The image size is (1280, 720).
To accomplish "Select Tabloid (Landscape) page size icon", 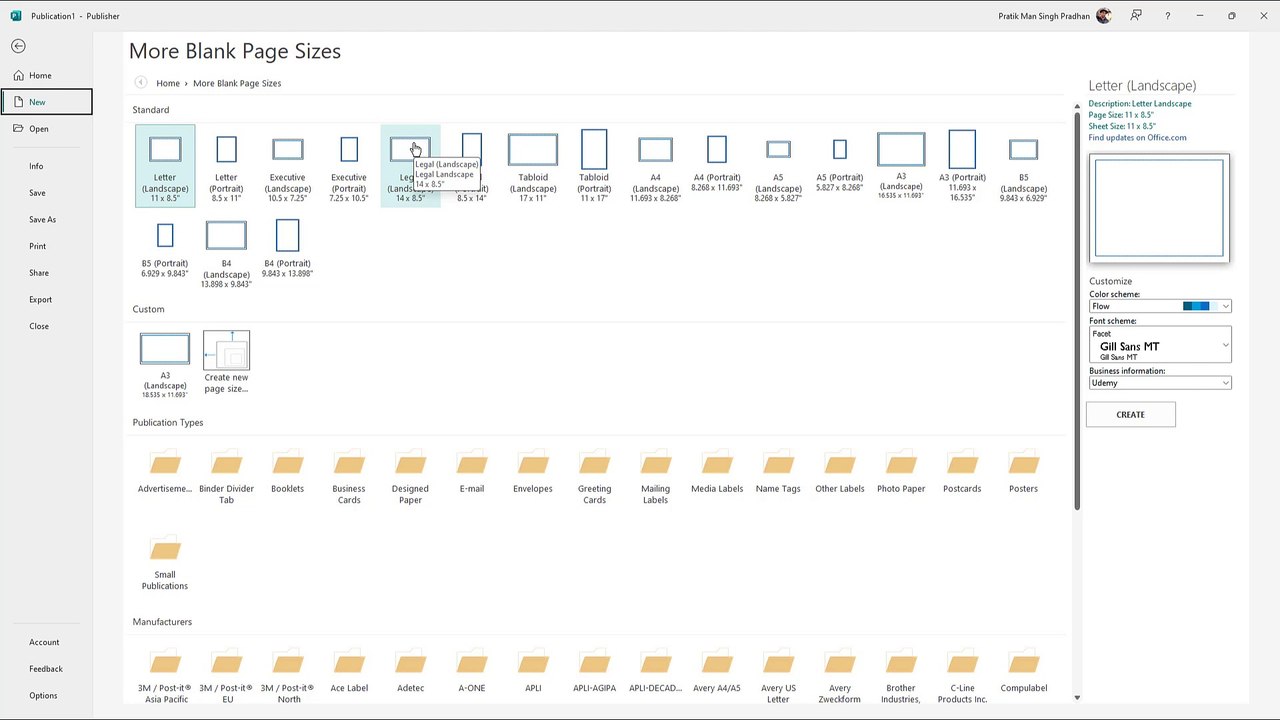I will pyautogui.click(x=532, y=150).
